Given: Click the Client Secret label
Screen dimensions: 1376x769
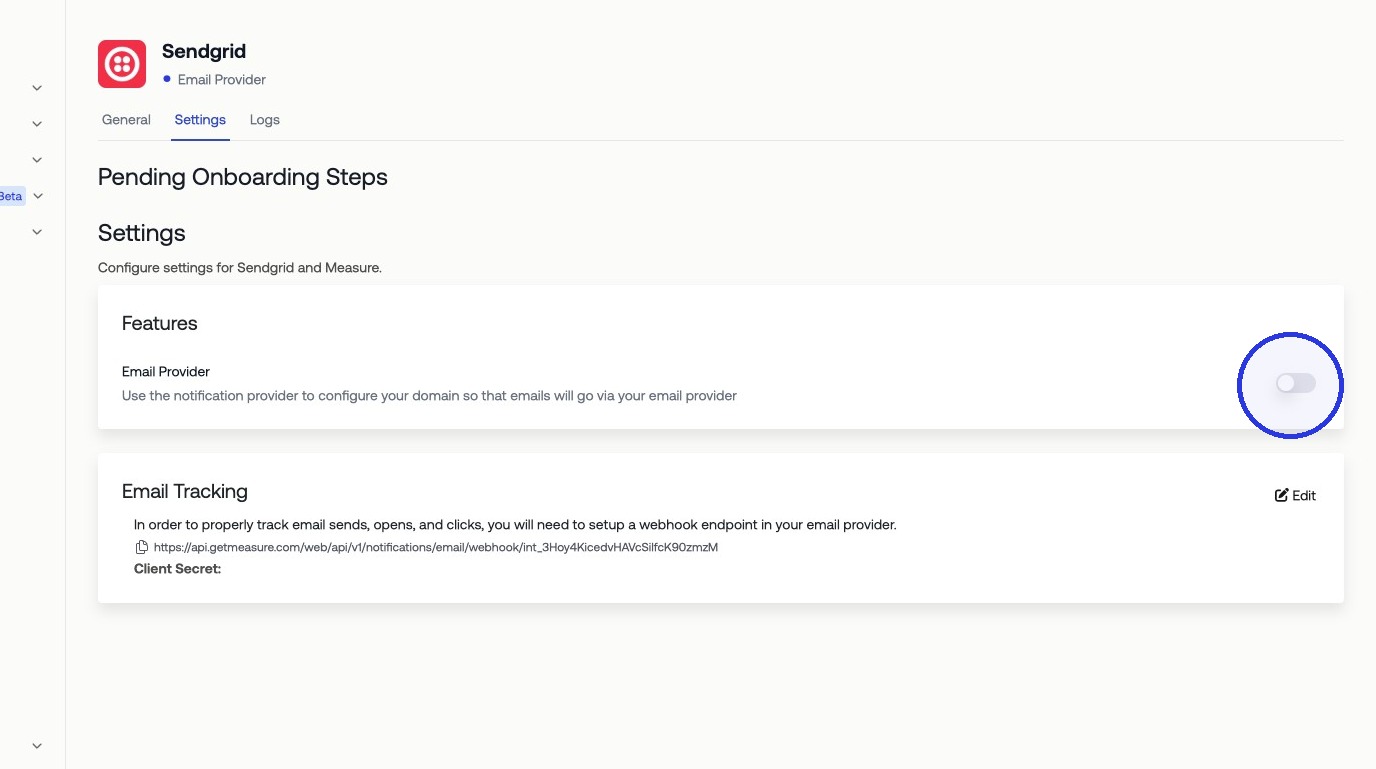Looking at the screenshot, I should coord(177,569).
